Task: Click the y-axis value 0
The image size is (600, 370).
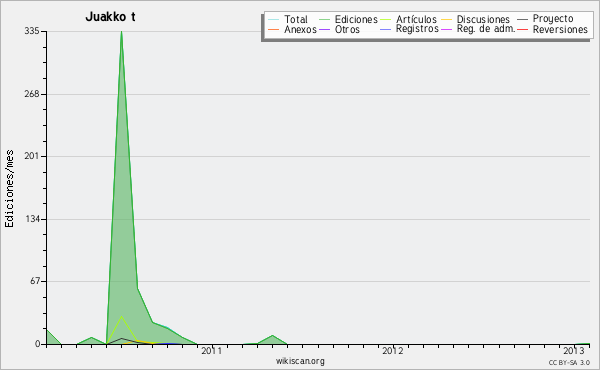Action: (x=37, y=344)
